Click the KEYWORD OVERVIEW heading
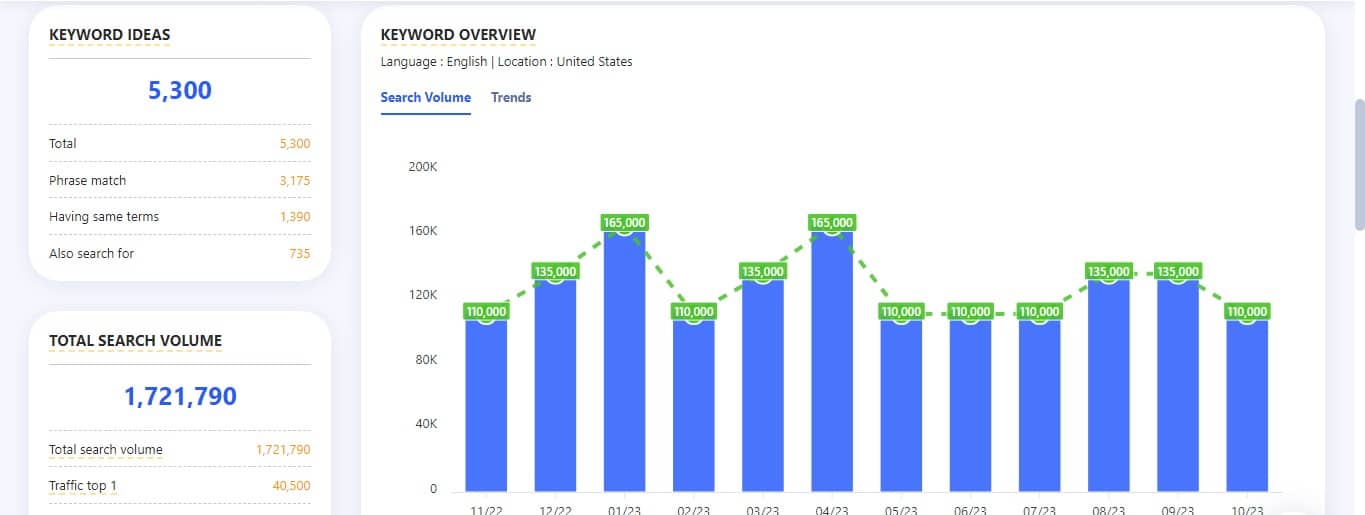 [x=458, y=35]
